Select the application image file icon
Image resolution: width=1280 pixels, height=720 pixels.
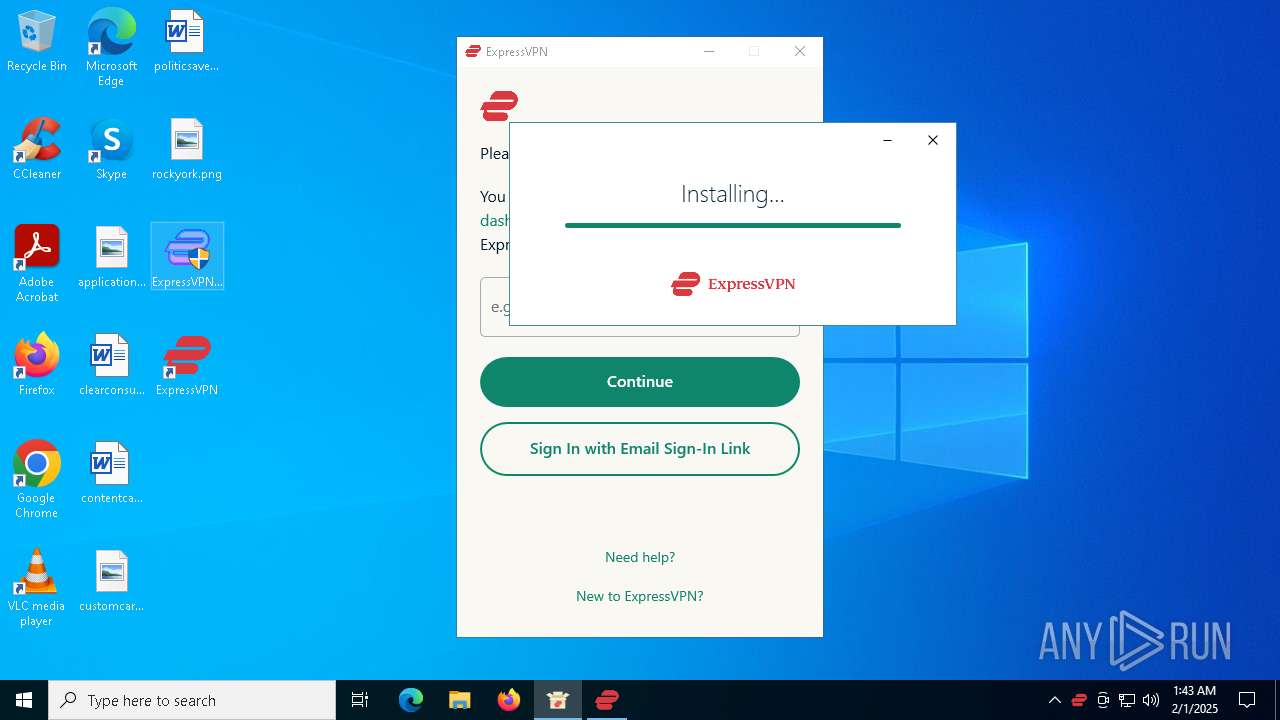pyautogui.click(x=111, y=257)
